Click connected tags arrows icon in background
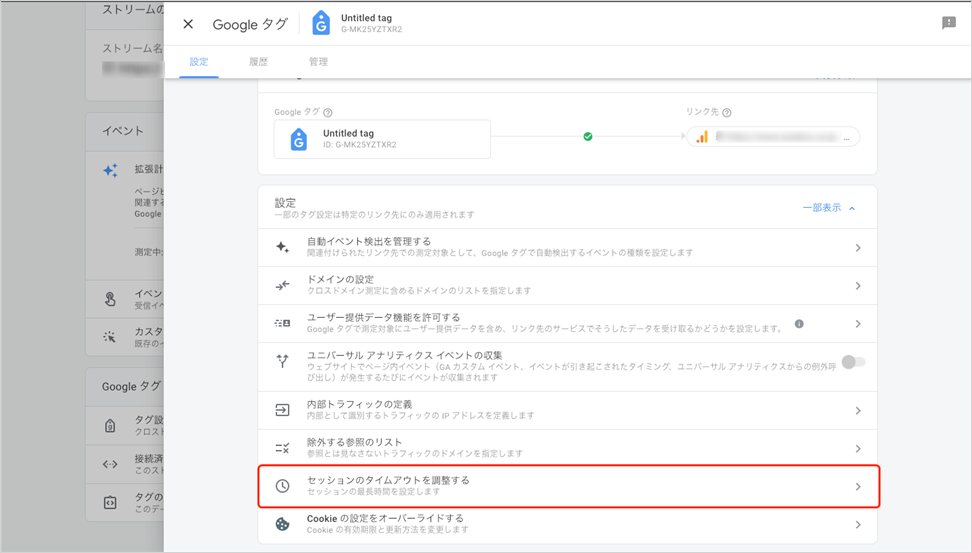Screen dimensions: 972x553 tap(110, 464)
